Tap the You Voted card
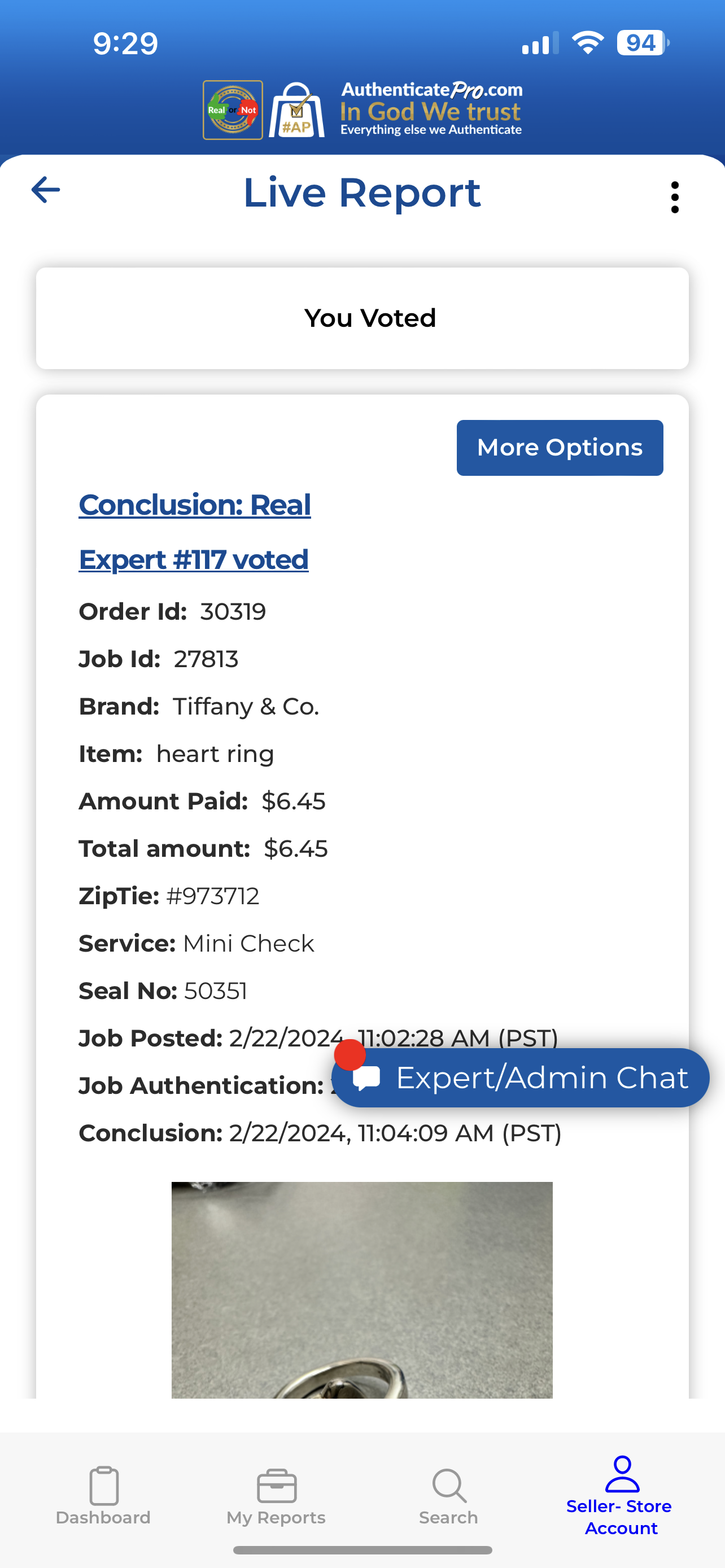 (362, 318)
